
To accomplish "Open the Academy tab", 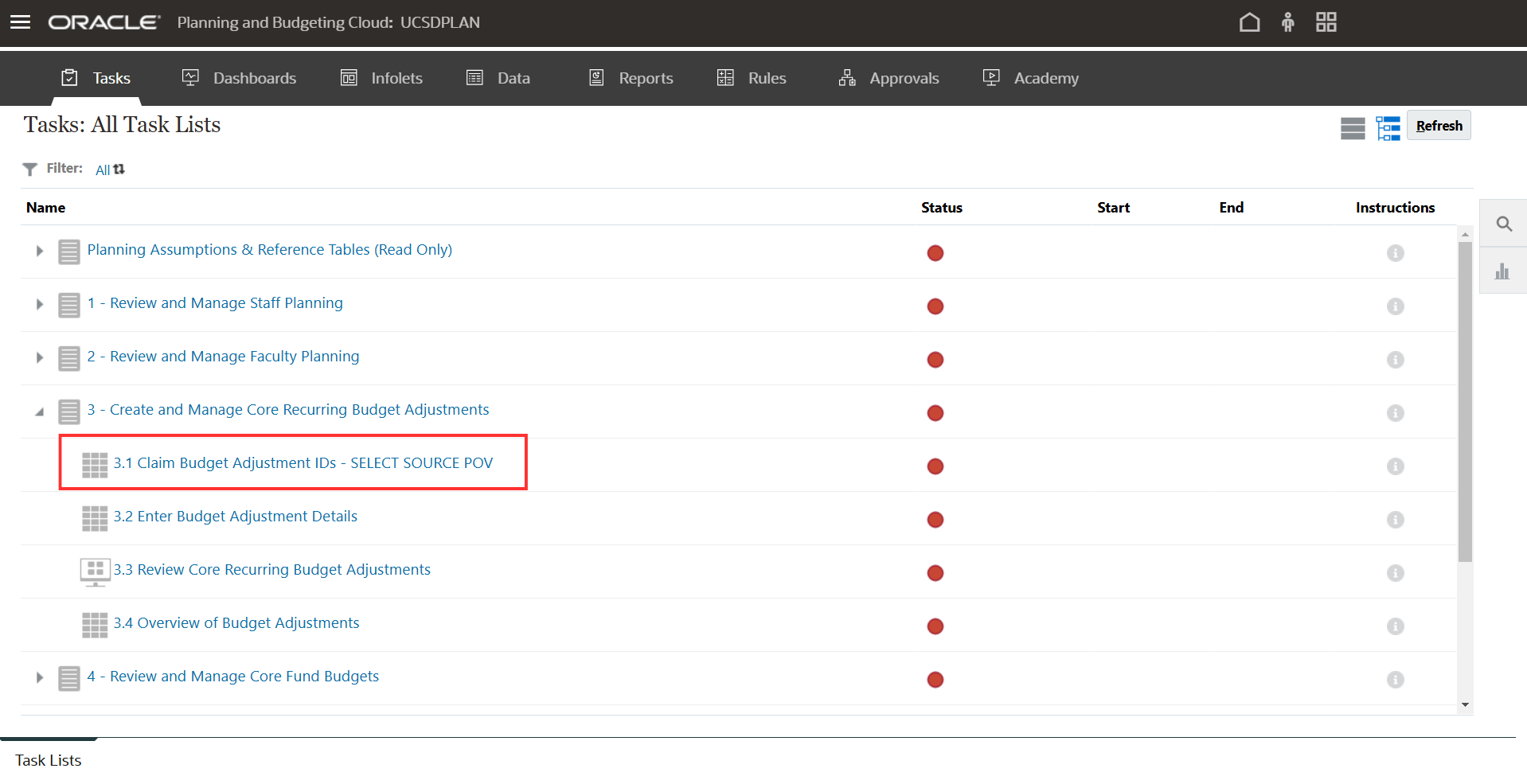I will 1031,78.
